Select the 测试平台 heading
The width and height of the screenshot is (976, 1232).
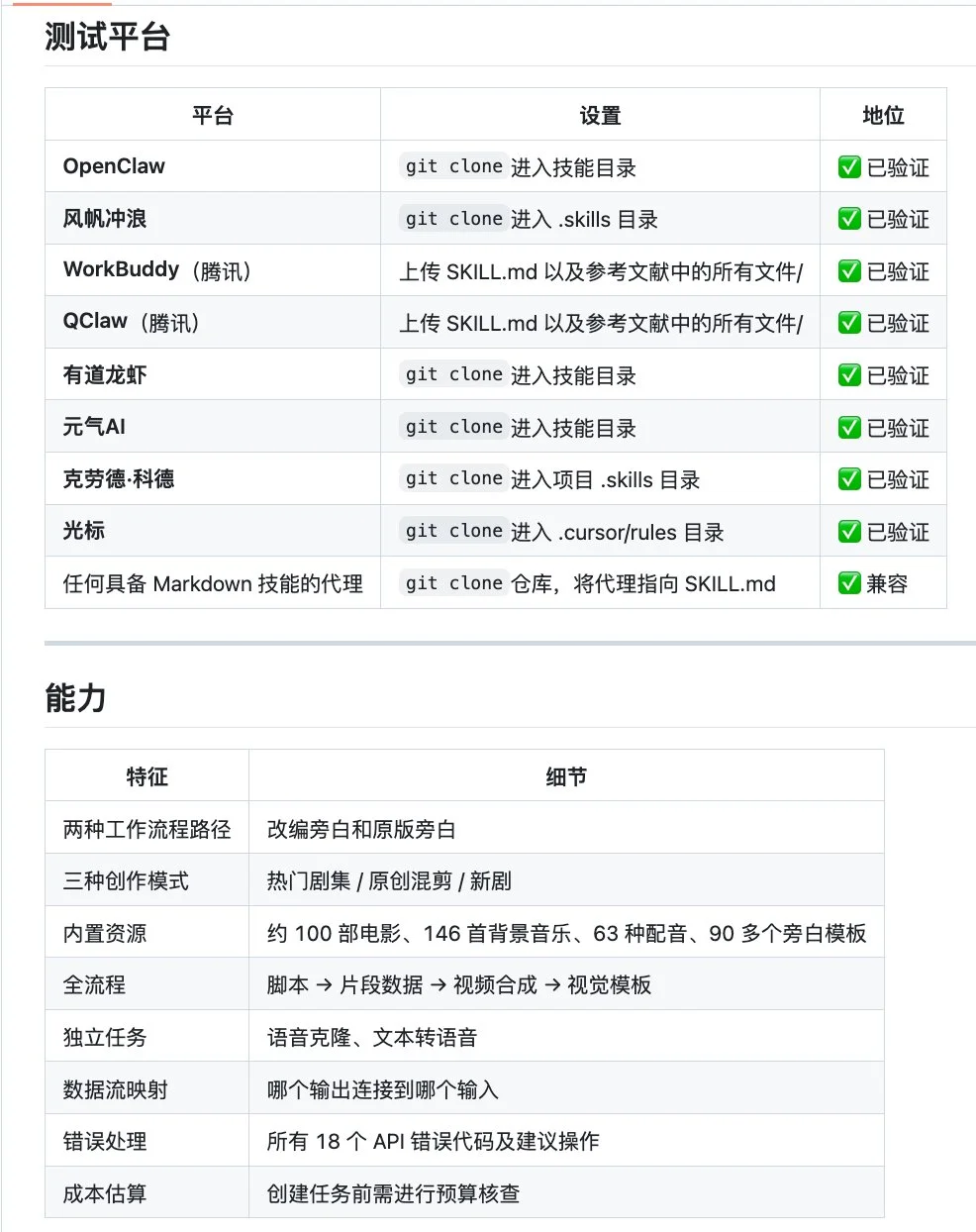tap(107, 37)
